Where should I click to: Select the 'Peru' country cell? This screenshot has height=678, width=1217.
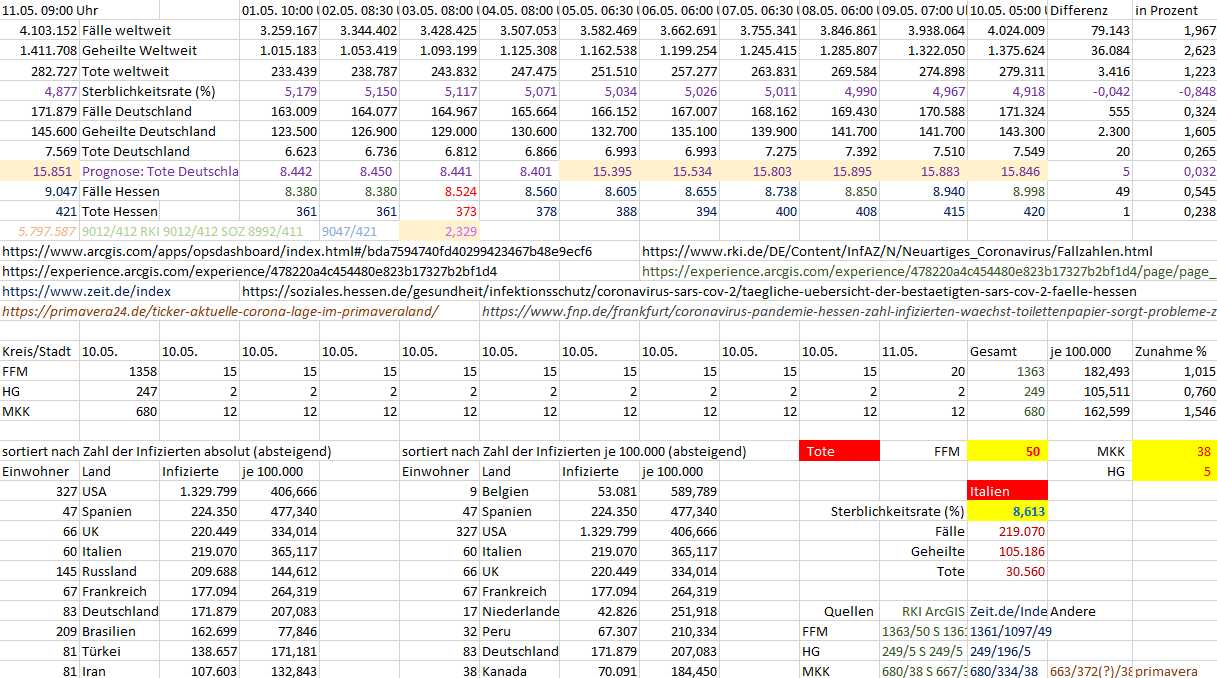(497, 631)
